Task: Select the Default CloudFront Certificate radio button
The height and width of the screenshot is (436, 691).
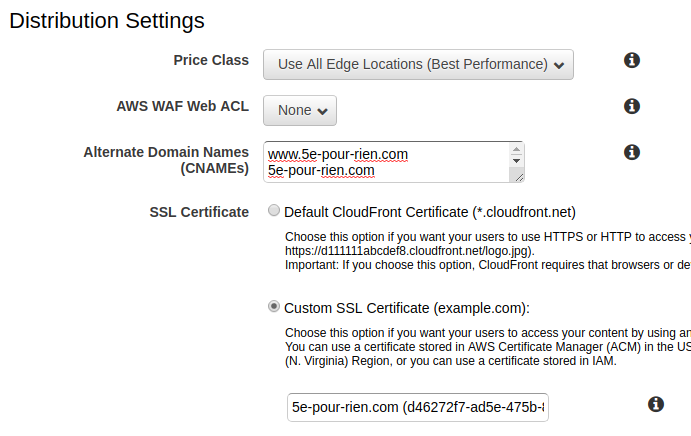Action: point(274,212)
